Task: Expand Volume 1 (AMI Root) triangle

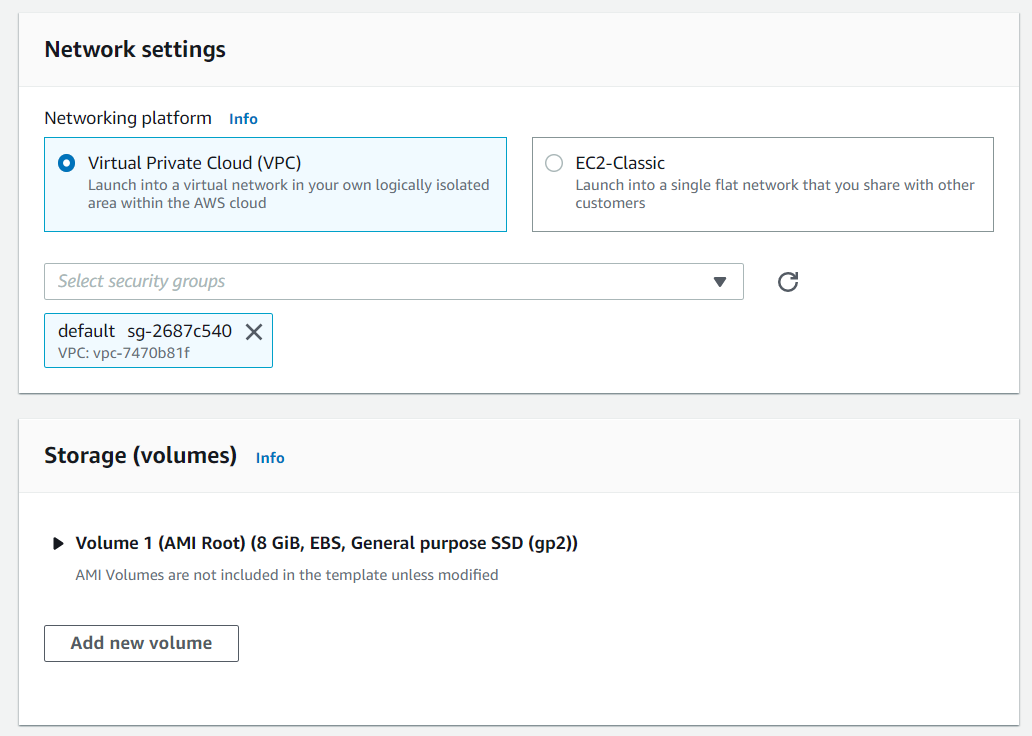Action: tap(58, 543)
